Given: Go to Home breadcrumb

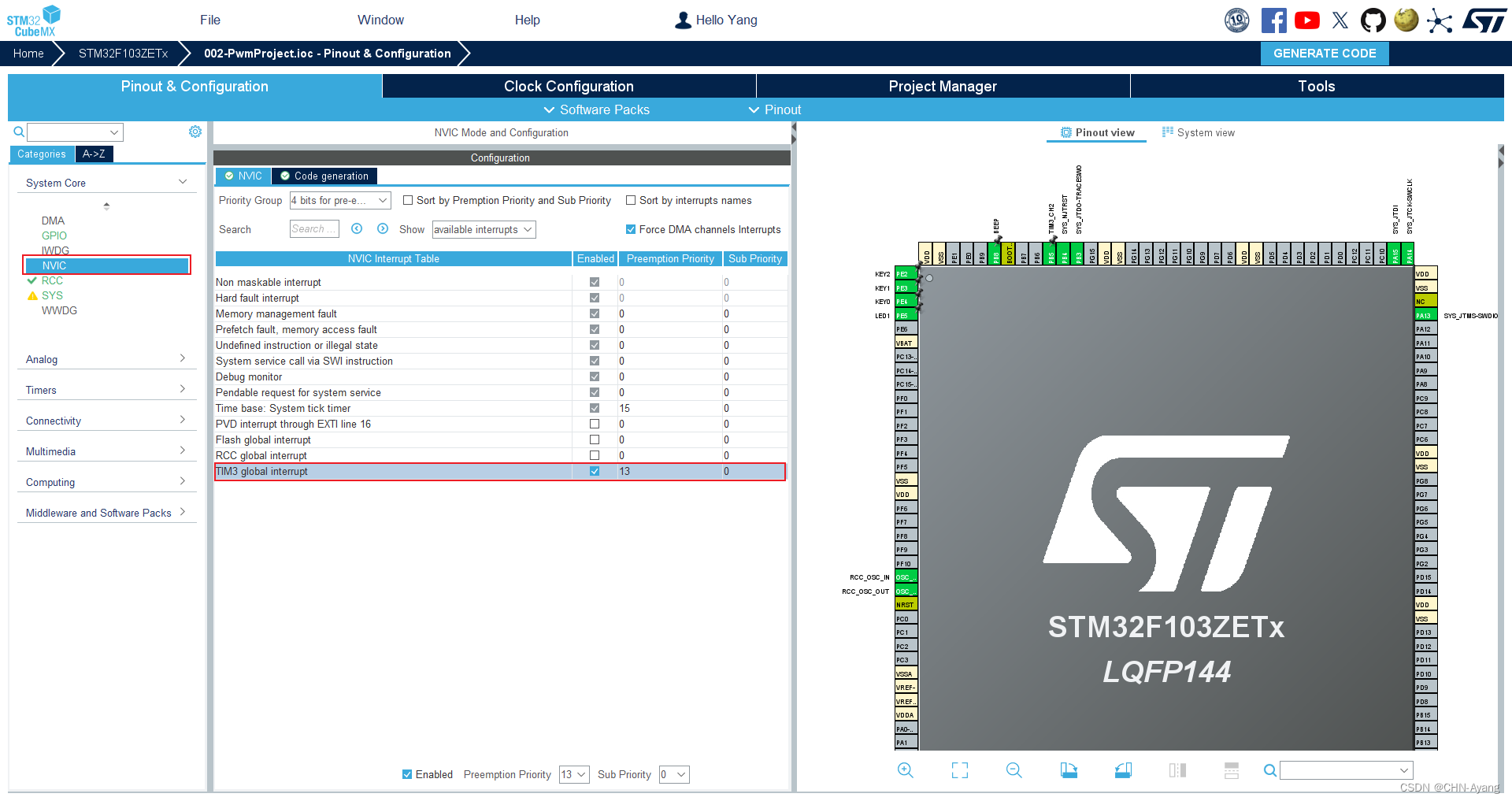Looking at the screenshot, I should [x=28, y=54].
